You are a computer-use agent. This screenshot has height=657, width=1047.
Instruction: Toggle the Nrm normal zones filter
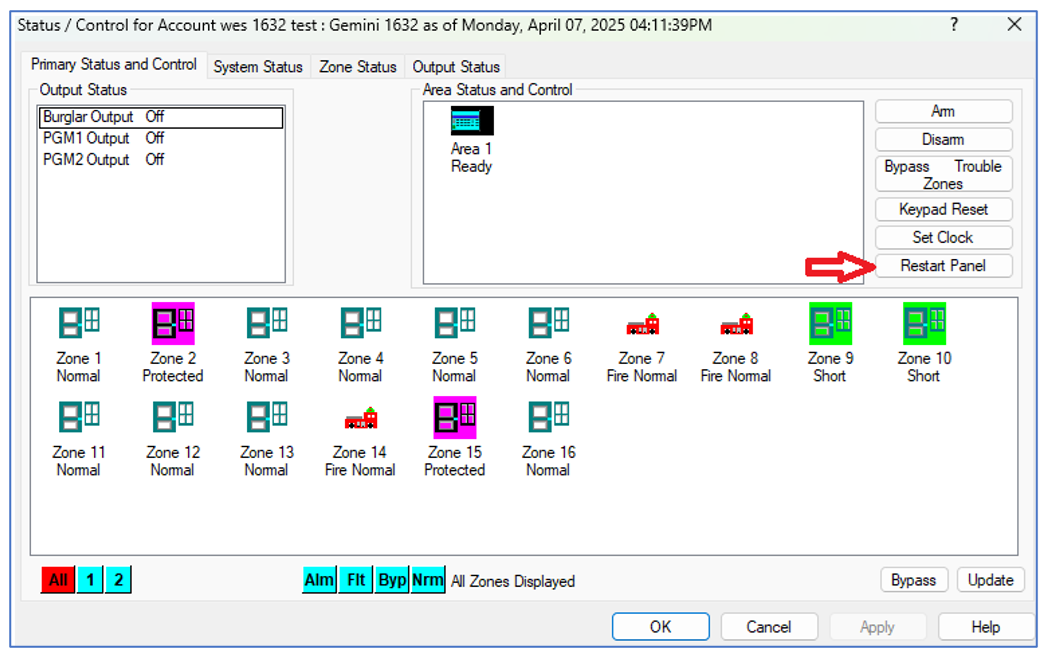[427, 580]
